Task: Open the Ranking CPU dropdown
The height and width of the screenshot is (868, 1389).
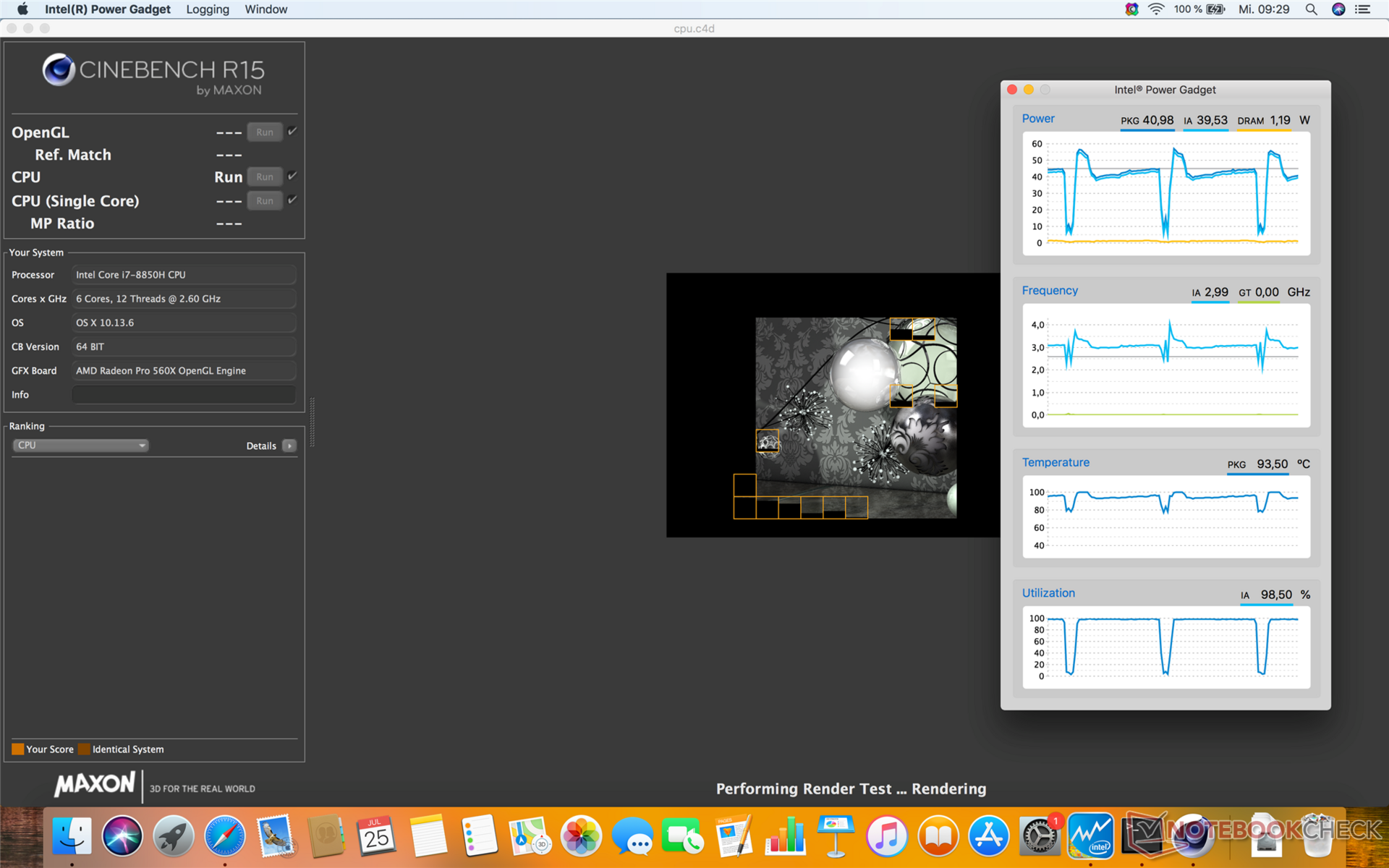Action: (80, 446)
